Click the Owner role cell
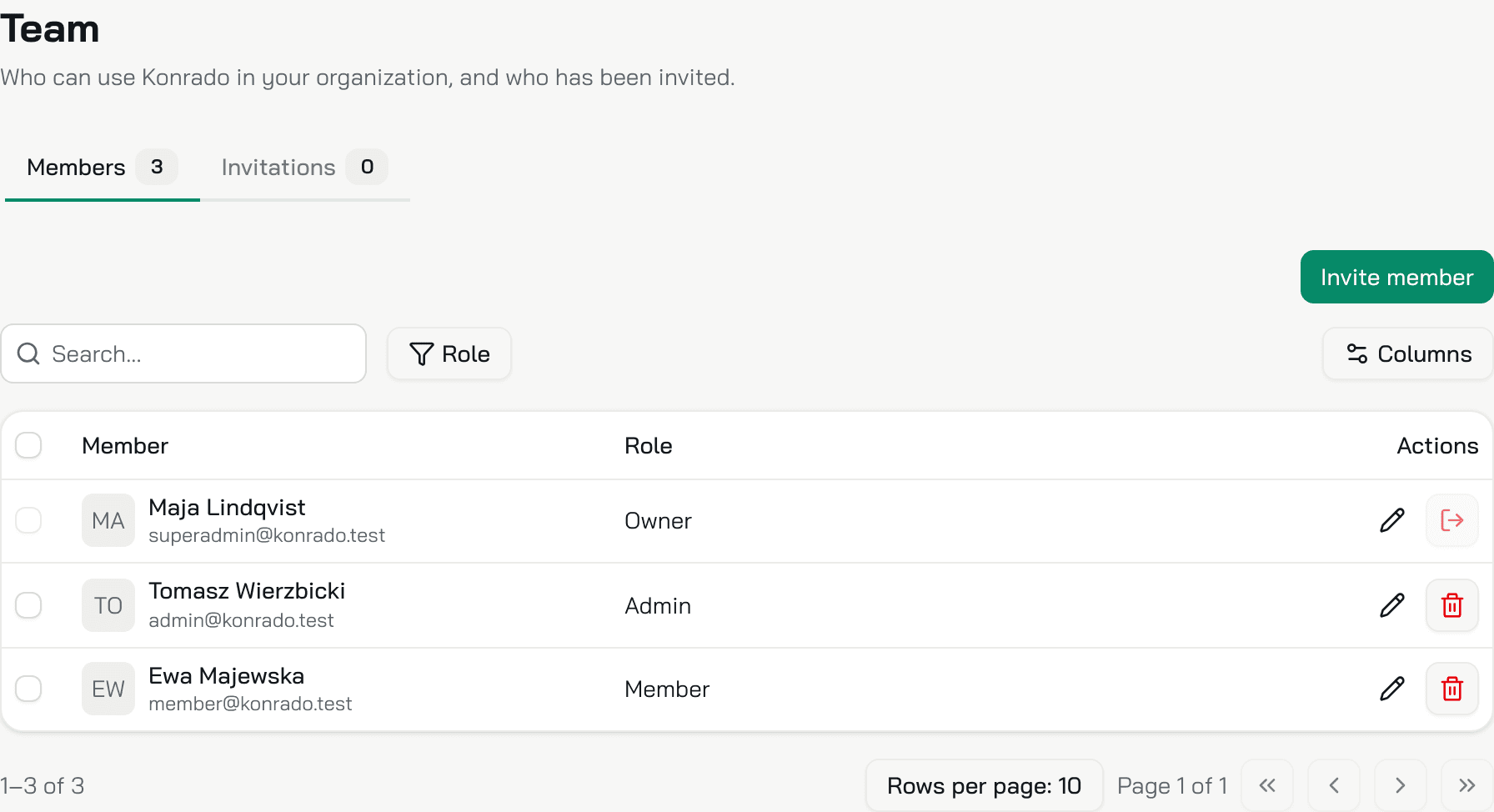 tap(658, 521)
